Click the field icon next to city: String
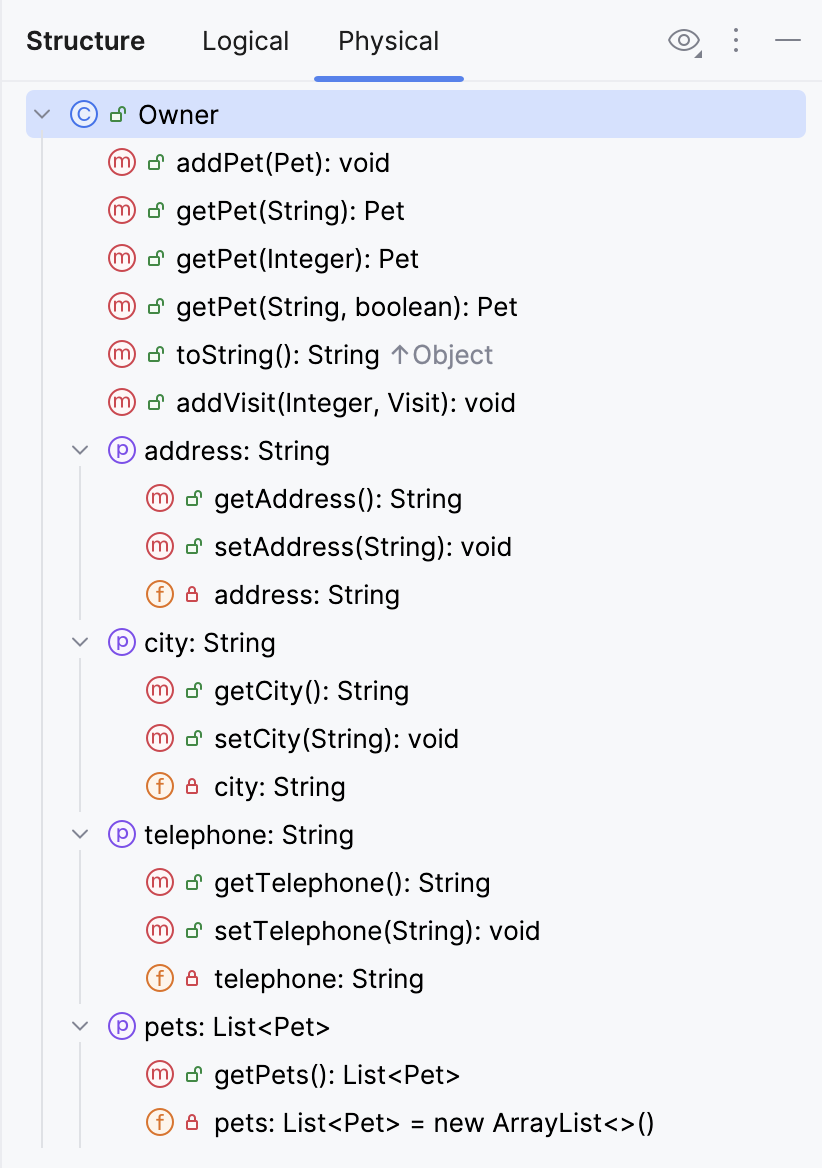822x1168 pixels. (x=159, y=786)
